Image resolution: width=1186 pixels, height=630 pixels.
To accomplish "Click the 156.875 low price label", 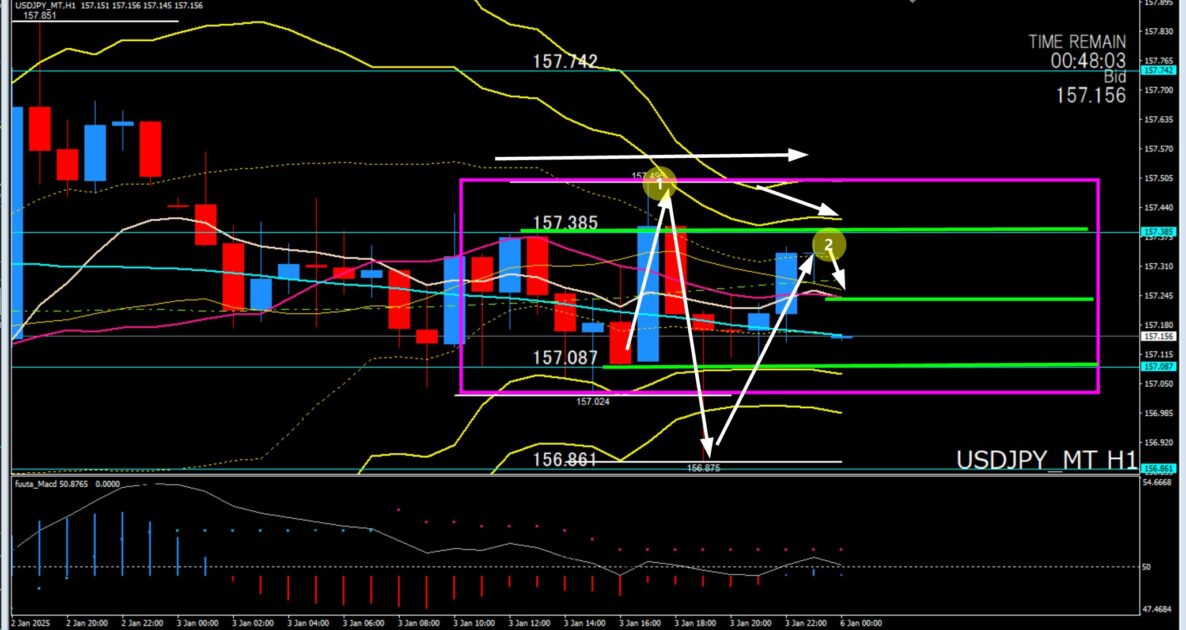I will point(704,468).
